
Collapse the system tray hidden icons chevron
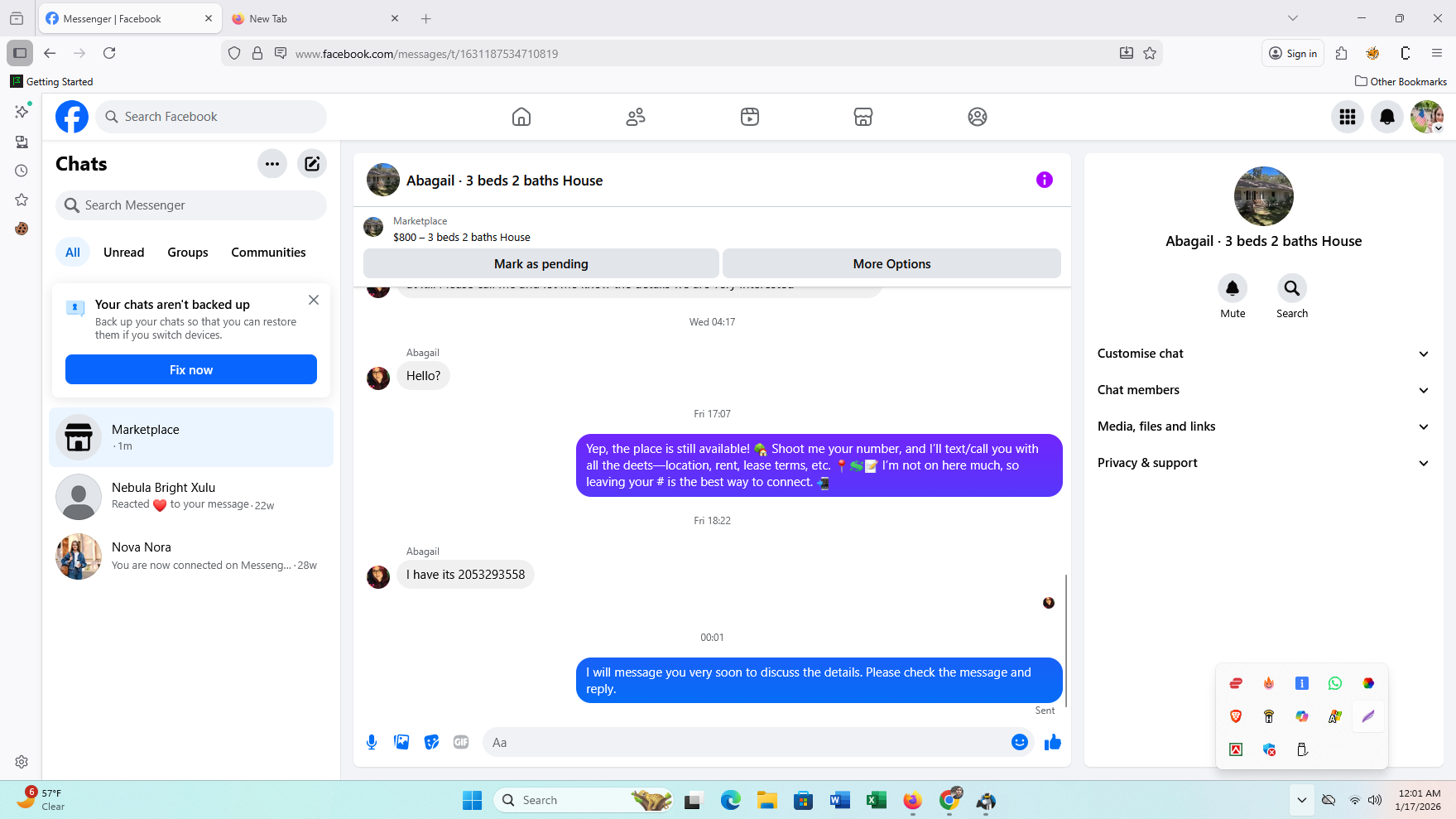tap(1302, 800)
